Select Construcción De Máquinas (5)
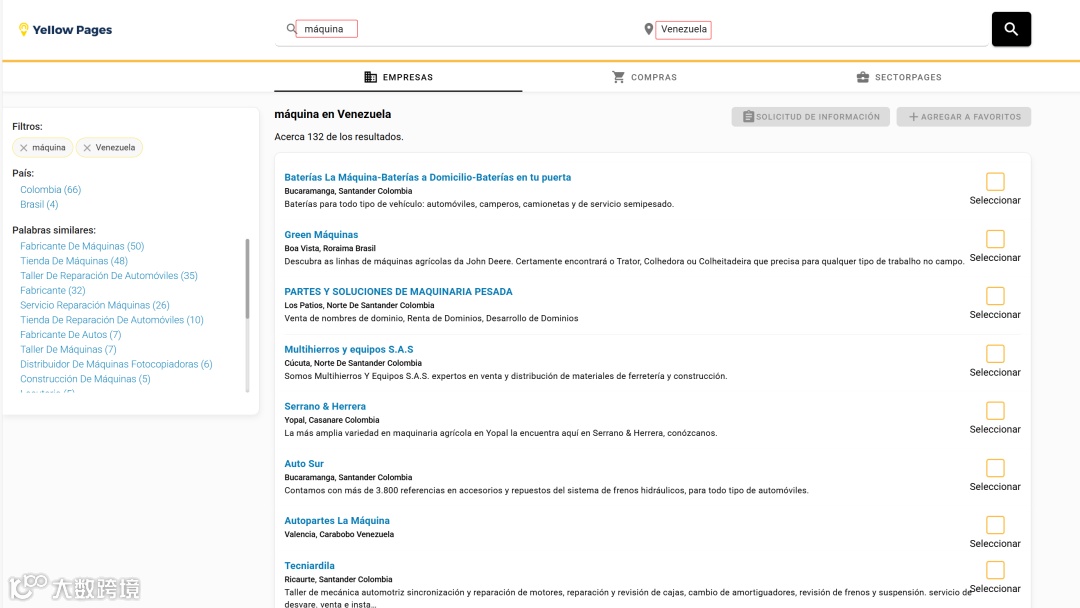This screenshot has height=608, width=1080. [85, 379]
